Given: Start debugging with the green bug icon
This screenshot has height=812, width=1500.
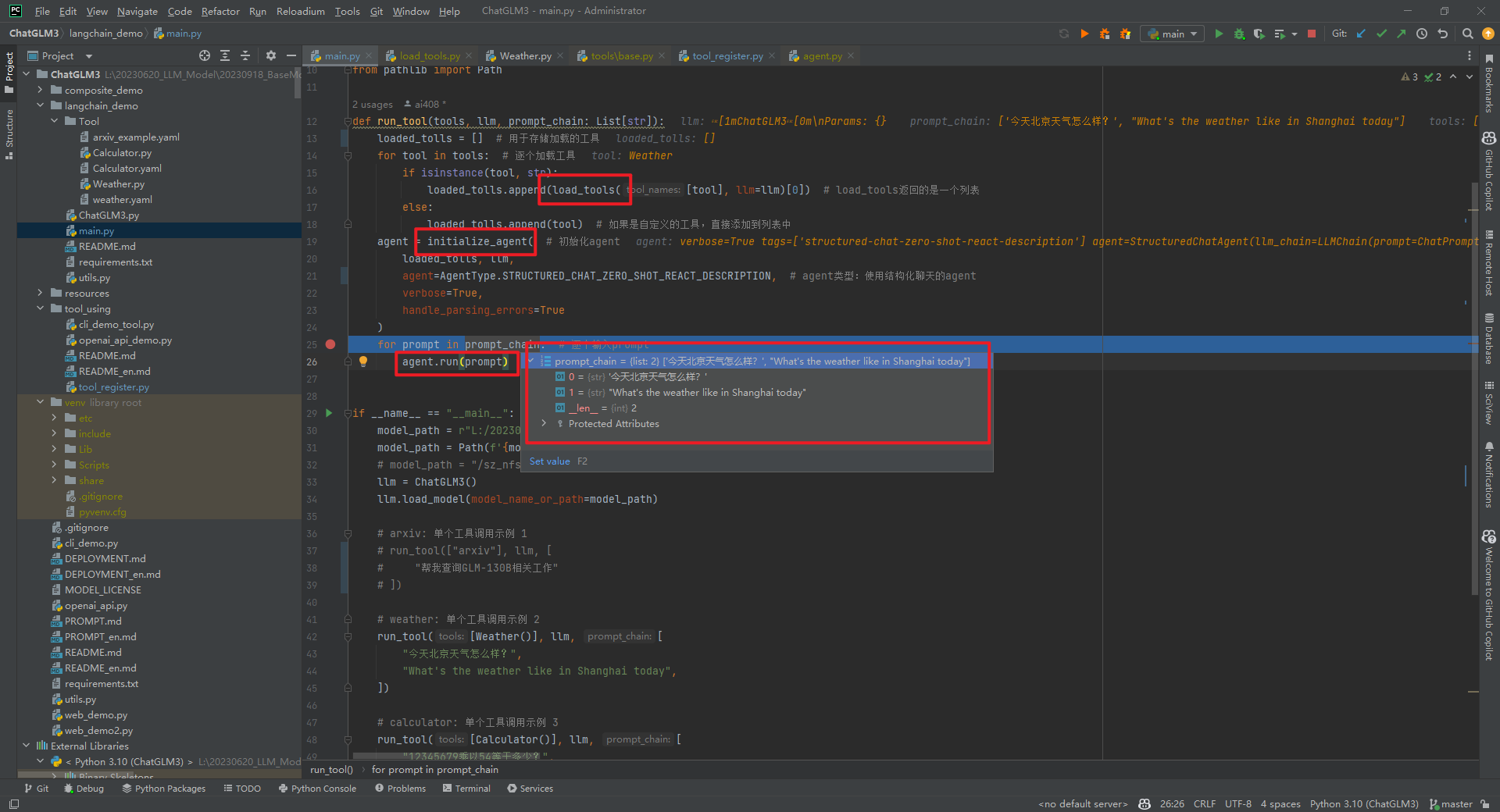Looking at the screenshot, I should pos(1239,34).
